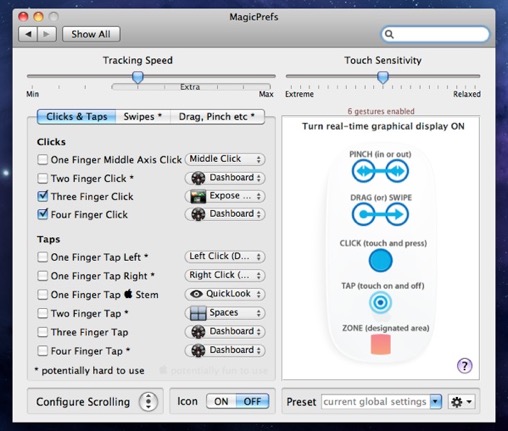This screenshot has width=508, height=431.
Task: Enable Two Finger Click checkbox
Action: [42, 178]
